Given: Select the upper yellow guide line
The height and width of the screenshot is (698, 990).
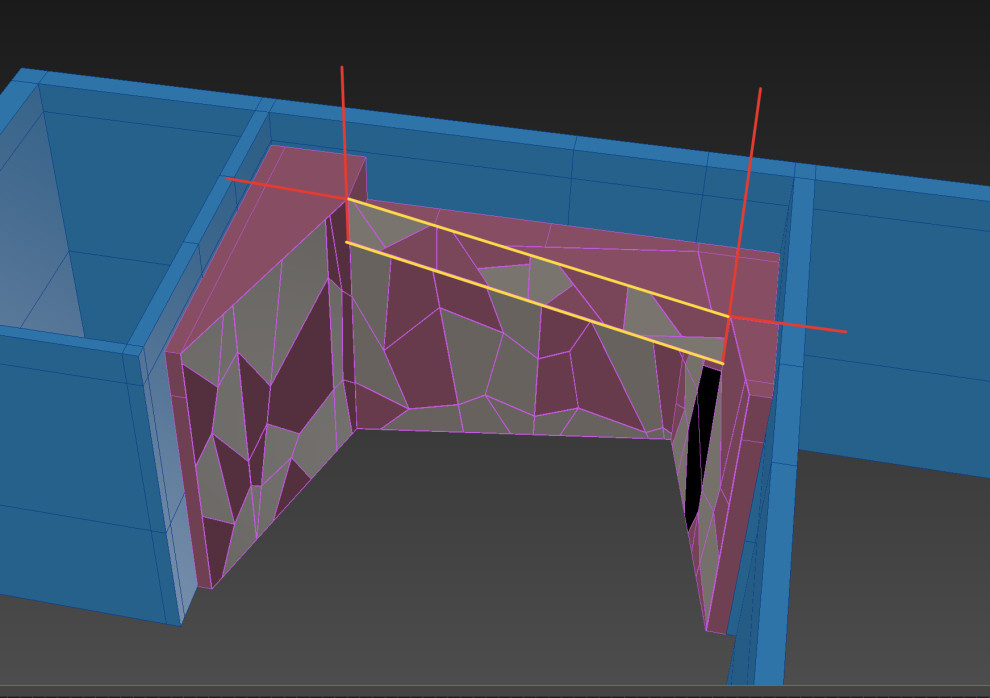Looking at the screenshot, I should (x=540, y=258).
